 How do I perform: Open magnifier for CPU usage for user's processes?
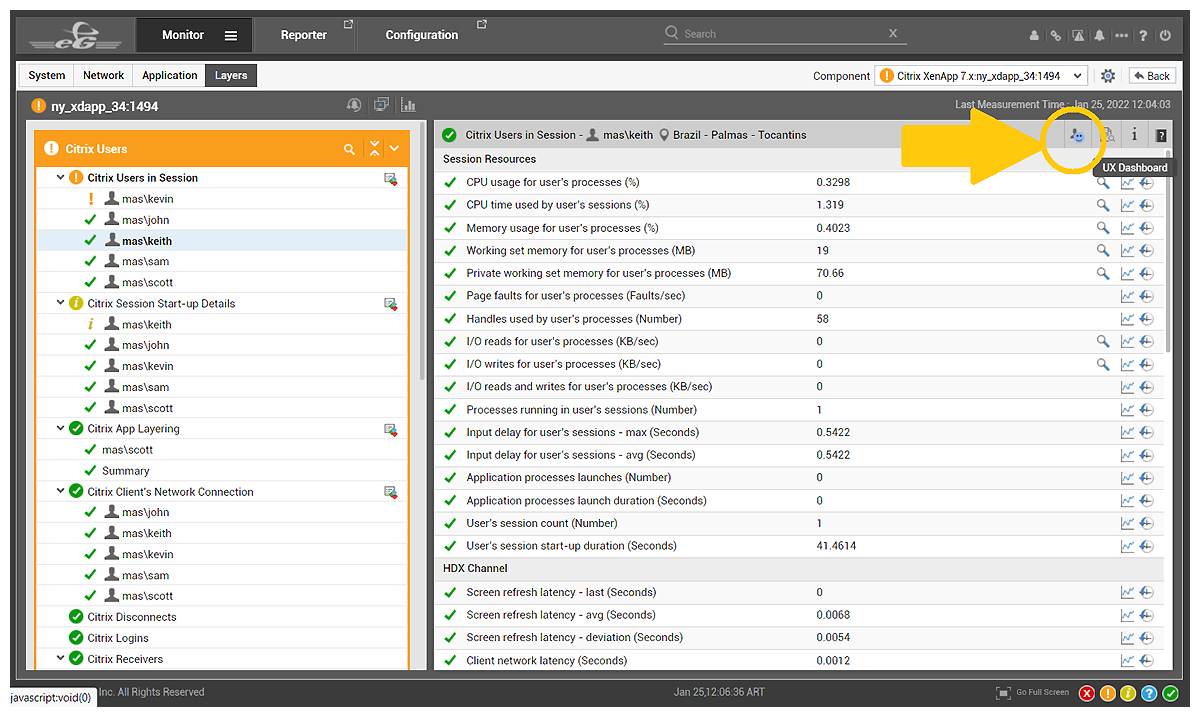coord(1103,182)
